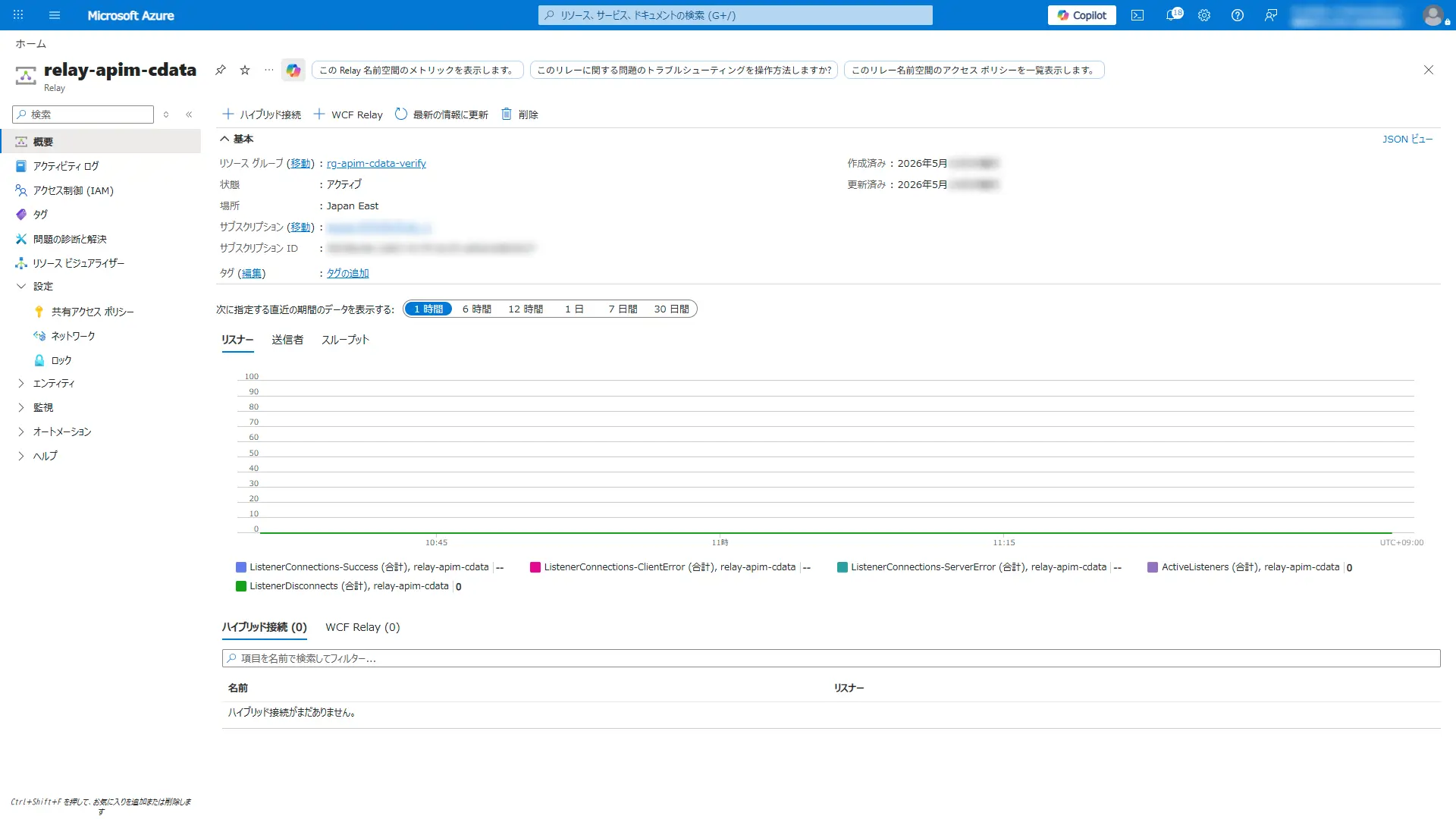This screenshot has width=1456, height=819.
Task: Collapse the sidebar with double chevron
Action: [189, 115]
